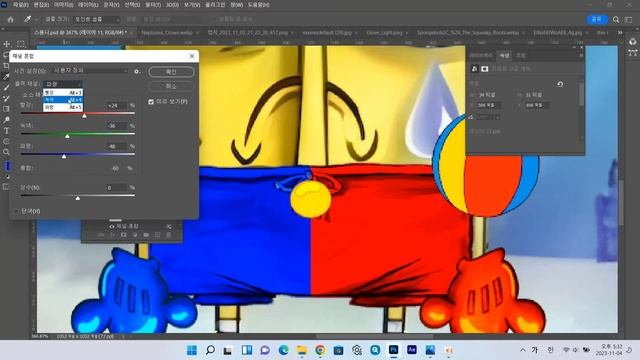Select the Type (T) tool
The height and width of the screenshot is (360, 640).
pyautogui.click(x=6, y=131)
